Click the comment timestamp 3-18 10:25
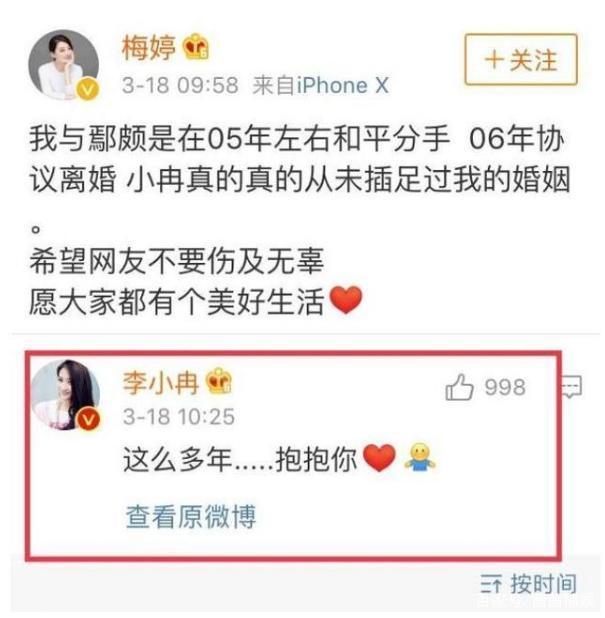 [179, 417]
